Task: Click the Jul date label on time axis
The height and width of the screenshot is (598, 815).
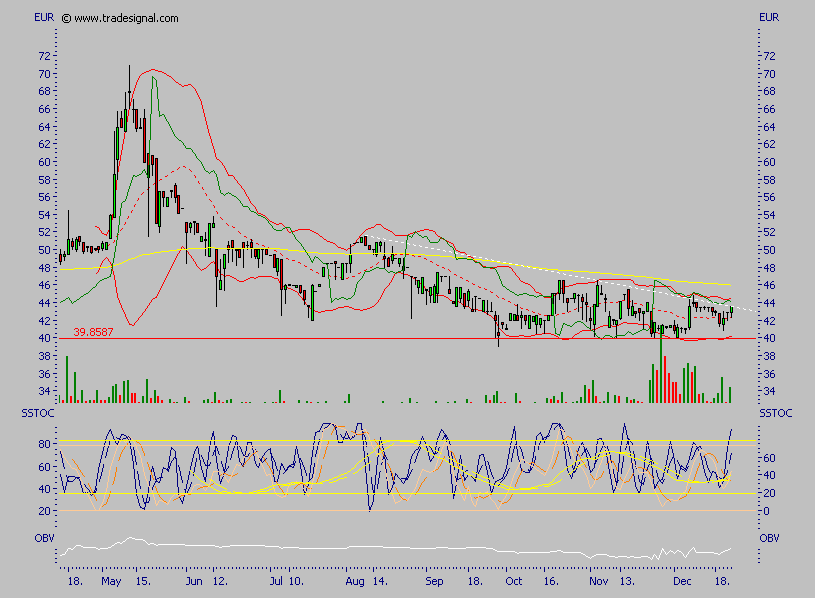Action: tap(277, 581)
